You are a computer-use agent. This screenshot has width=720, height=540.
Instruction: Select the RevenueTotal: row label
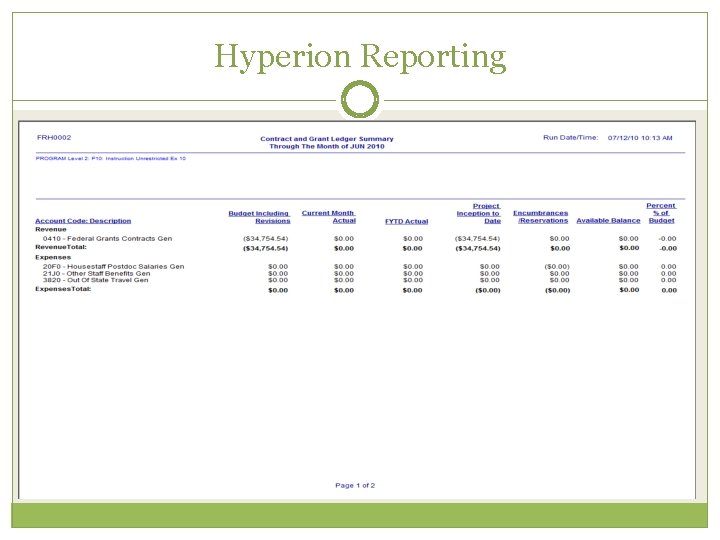tap(61, 247)
